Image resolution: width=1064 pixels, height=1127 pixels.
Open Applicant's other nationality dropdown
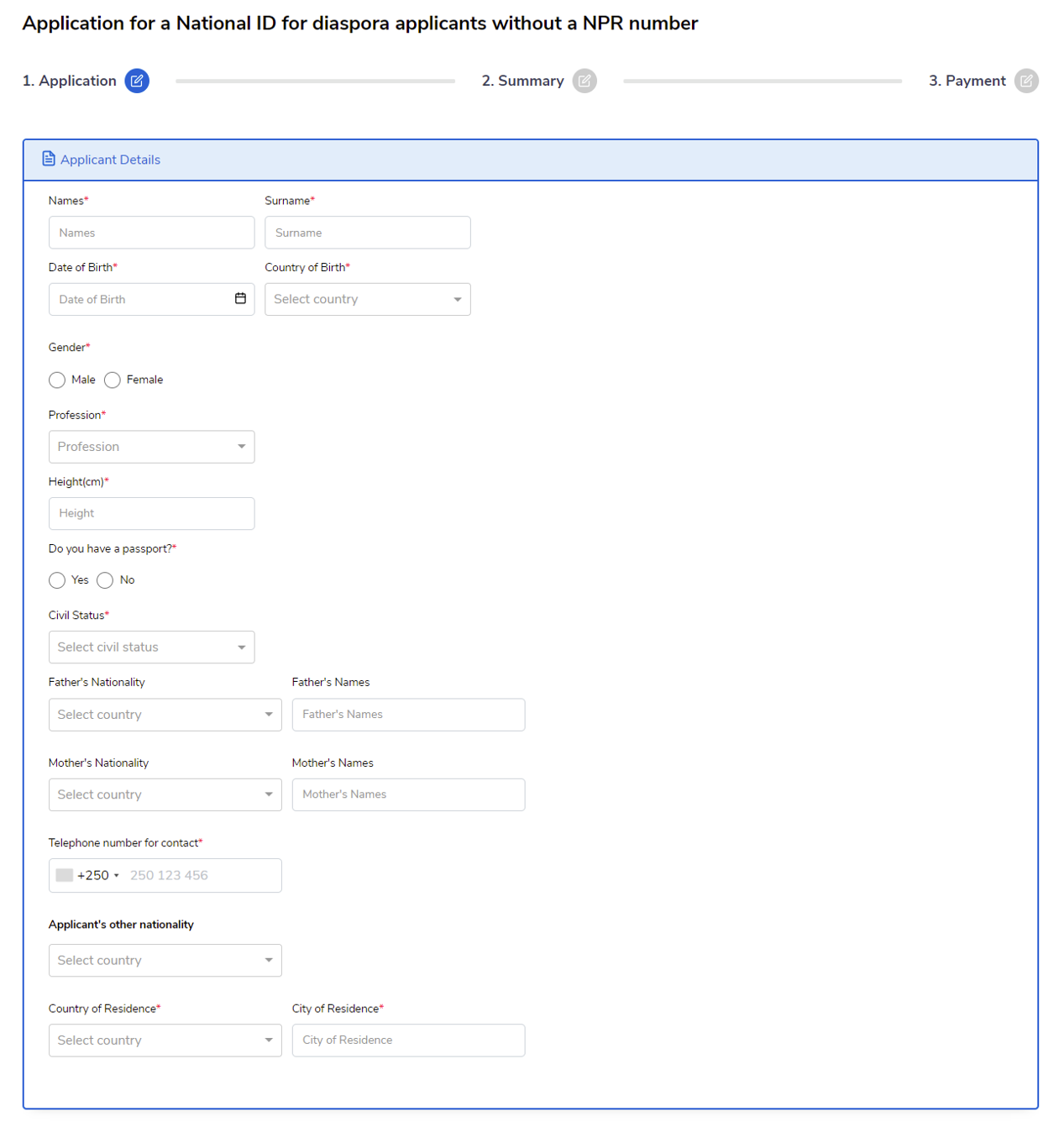pos(165,961)
